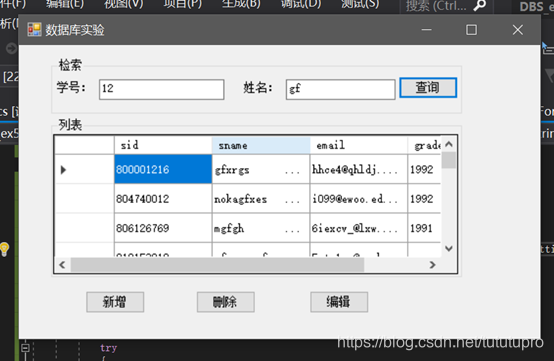554x361 pixels.
Task: Click the lightbulb quick actions icon in editor
Action: click(4, 249)
